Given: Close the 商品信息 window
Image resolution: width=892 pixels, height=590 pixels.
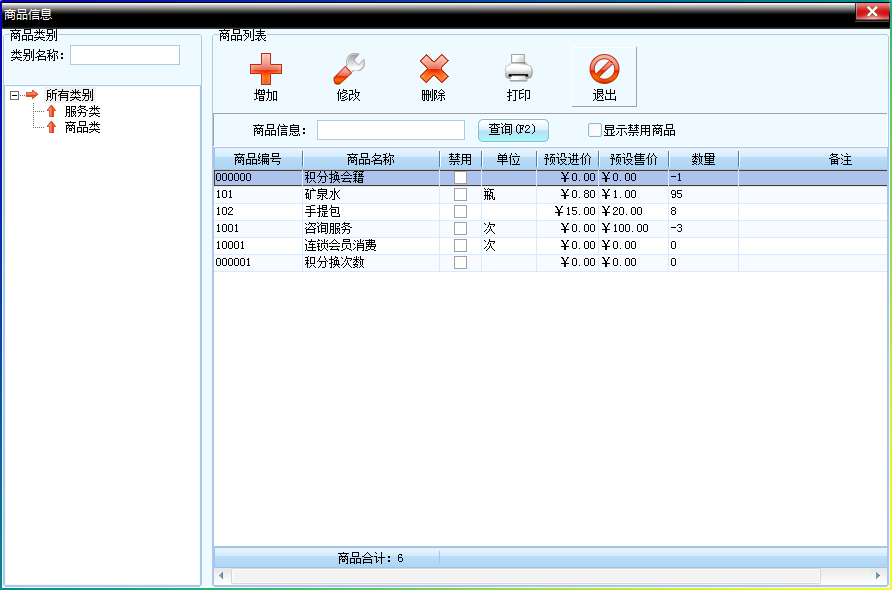Looking at the screenshot, I should pos(872,12).
